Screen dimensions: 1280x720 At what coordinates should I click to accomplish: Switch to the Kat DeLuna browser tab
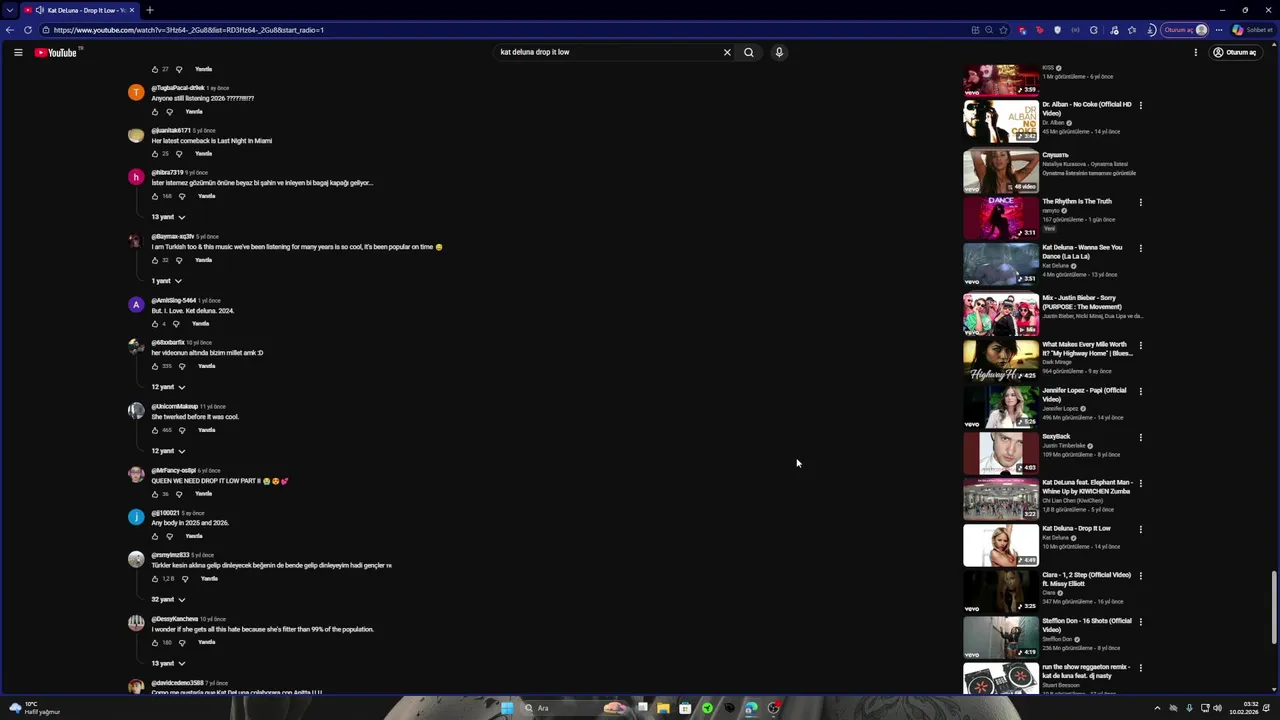click(x=78, y=10)
